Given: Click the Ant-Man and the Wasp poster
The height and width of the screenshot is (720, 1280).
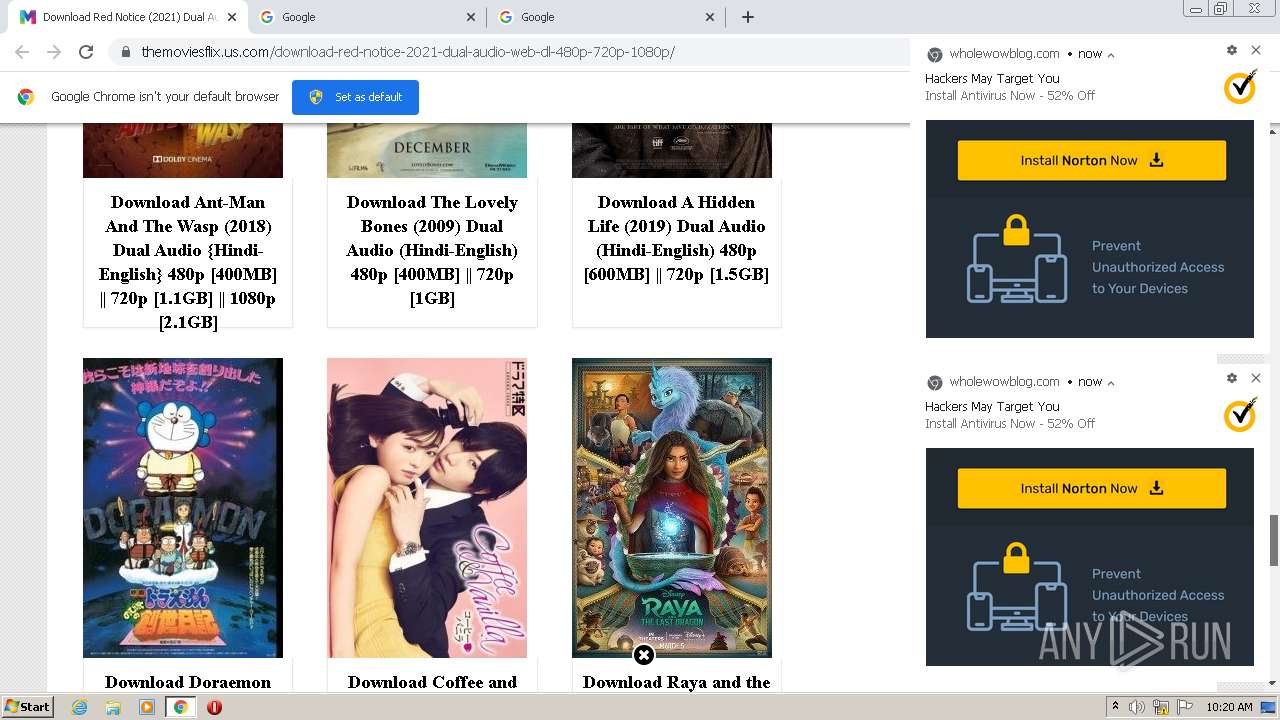Looking at the screenshot, I should 183,150.
